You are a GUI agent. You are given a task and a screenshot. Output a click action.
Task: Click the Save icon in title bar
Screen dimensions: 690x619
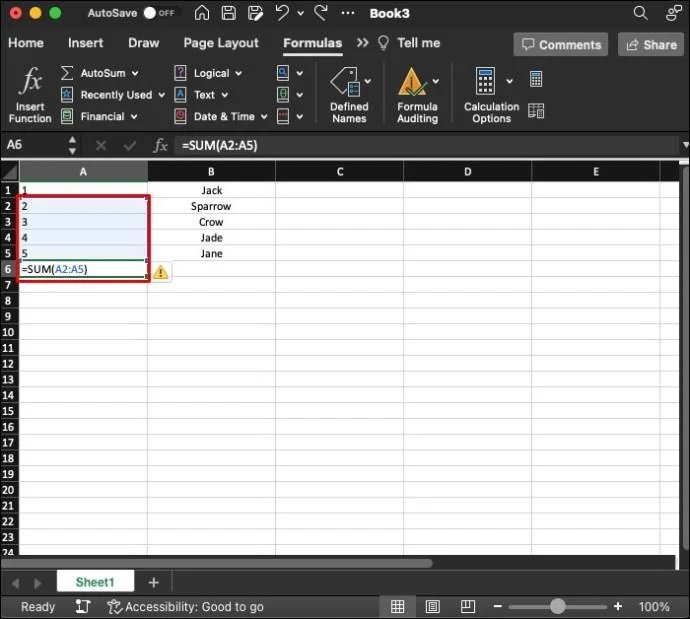(230, 13)
